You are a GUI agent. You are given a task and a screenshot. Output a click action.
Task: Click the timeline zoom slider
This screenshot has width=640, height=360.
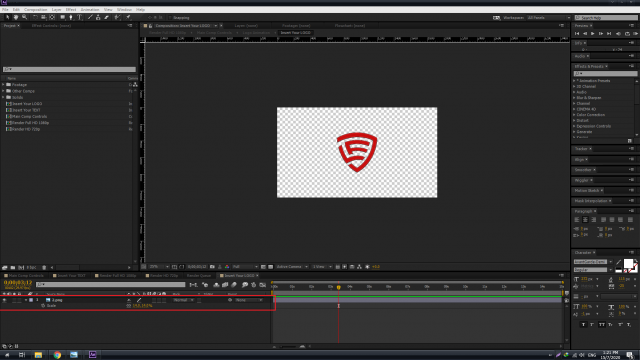[x=288, y=347]
